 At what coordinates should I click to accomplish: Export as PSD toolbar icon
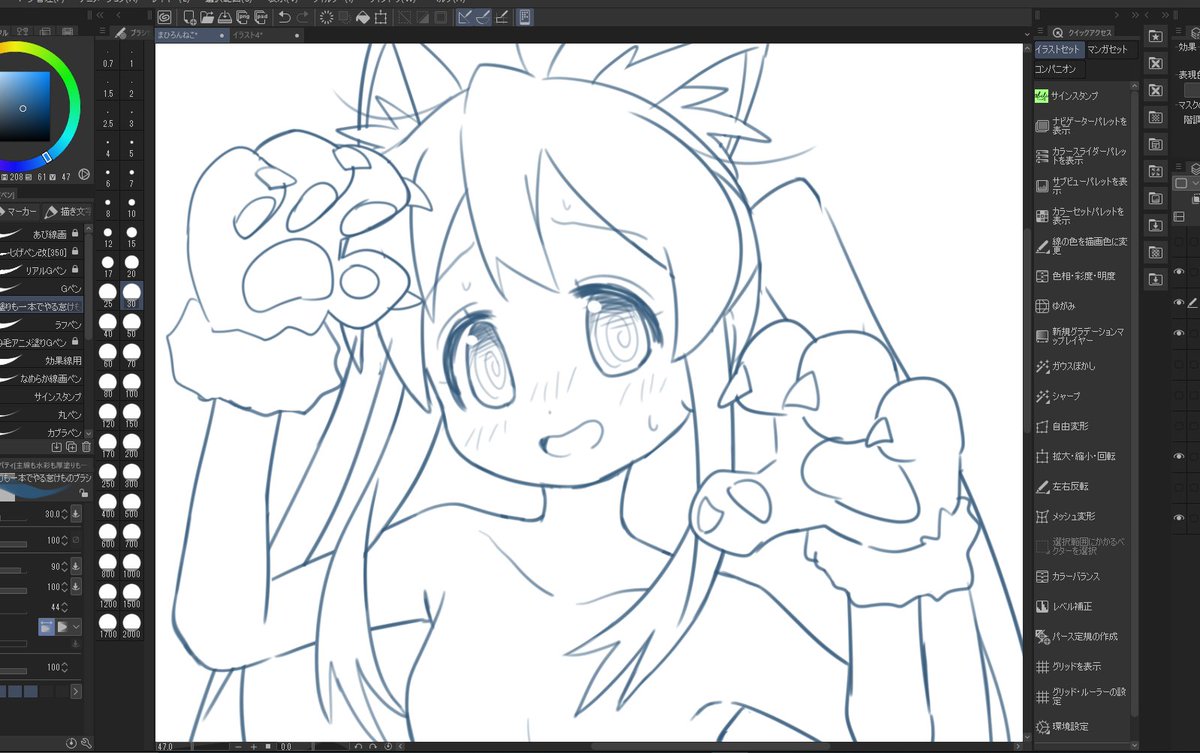(261, 17)
